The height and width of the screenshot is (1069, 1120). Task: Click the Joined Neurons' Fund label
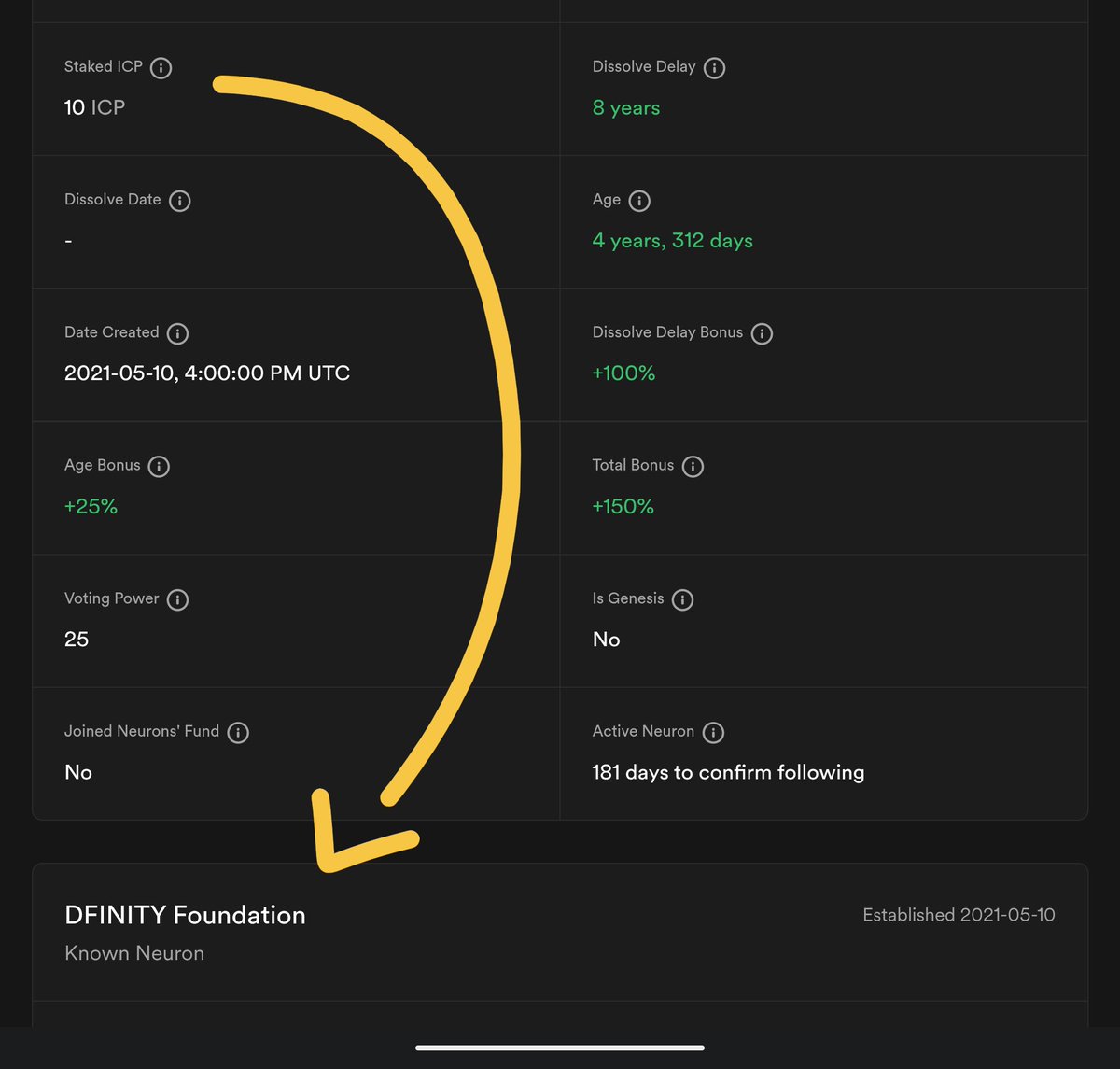pos(142,731)
